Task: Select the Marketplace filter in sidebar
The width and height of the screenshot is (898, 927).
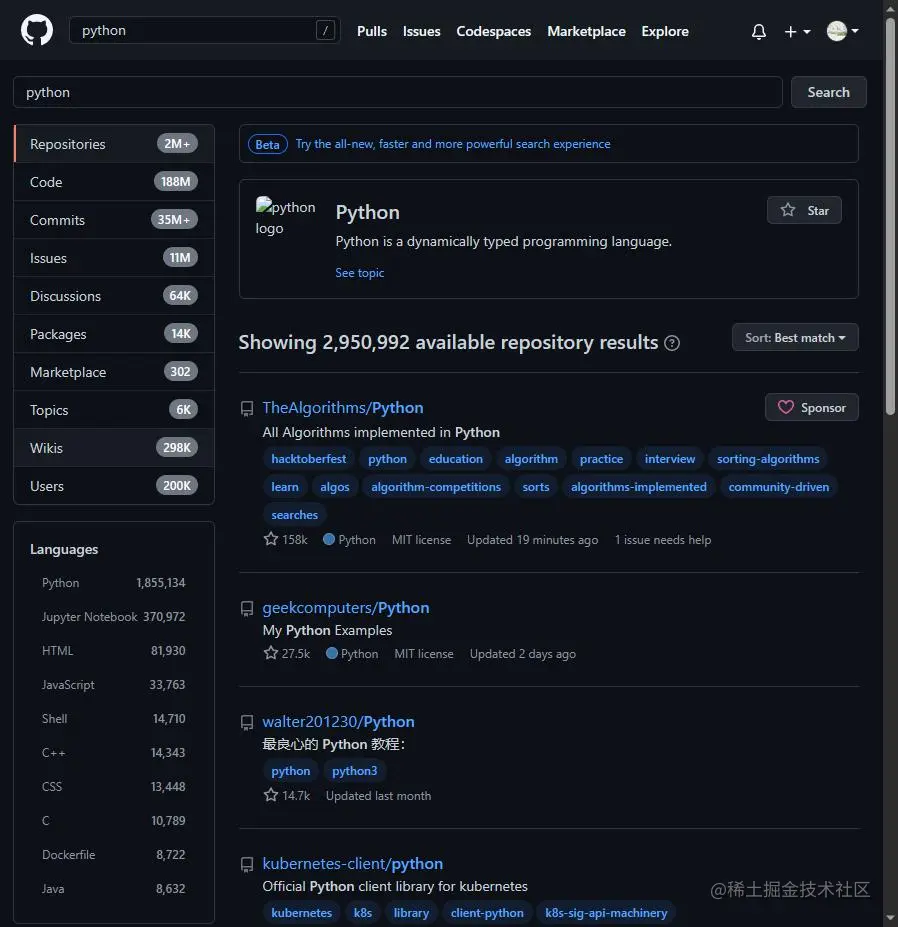Action: pyautogui.click(x=114, y=372)
